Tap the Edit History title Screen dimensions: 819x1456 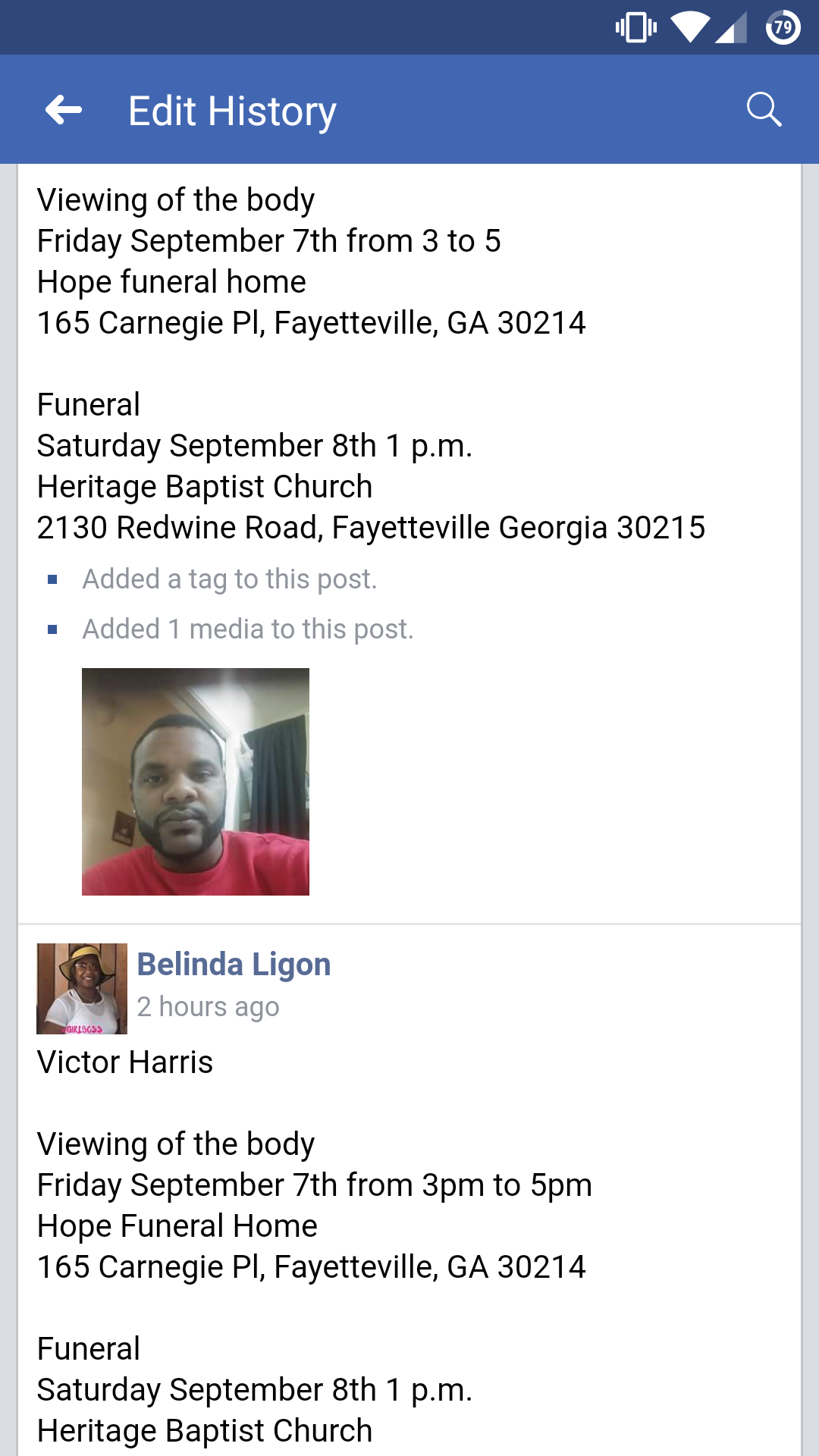coord(232,111)
